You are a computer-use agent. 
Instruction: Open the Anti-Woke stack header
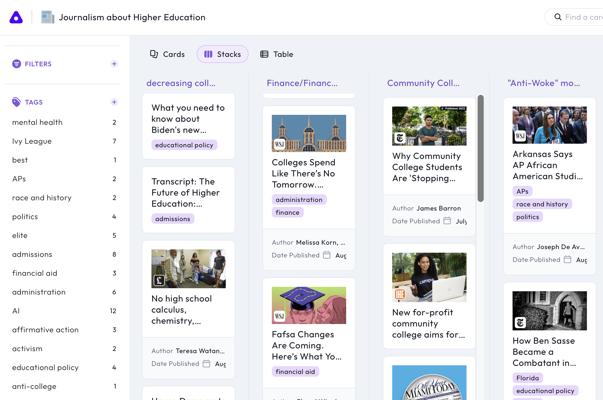[x=543, y=83]
